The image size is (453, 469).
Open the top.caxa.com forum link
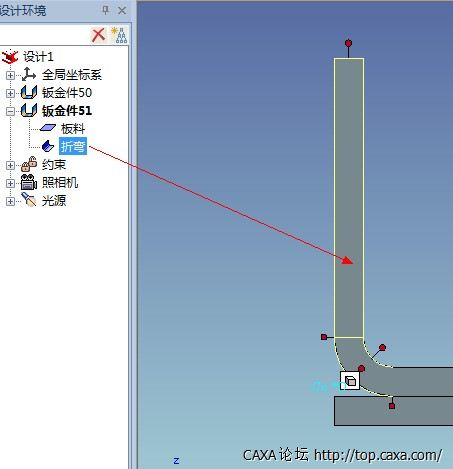click(x=378, y=455)
